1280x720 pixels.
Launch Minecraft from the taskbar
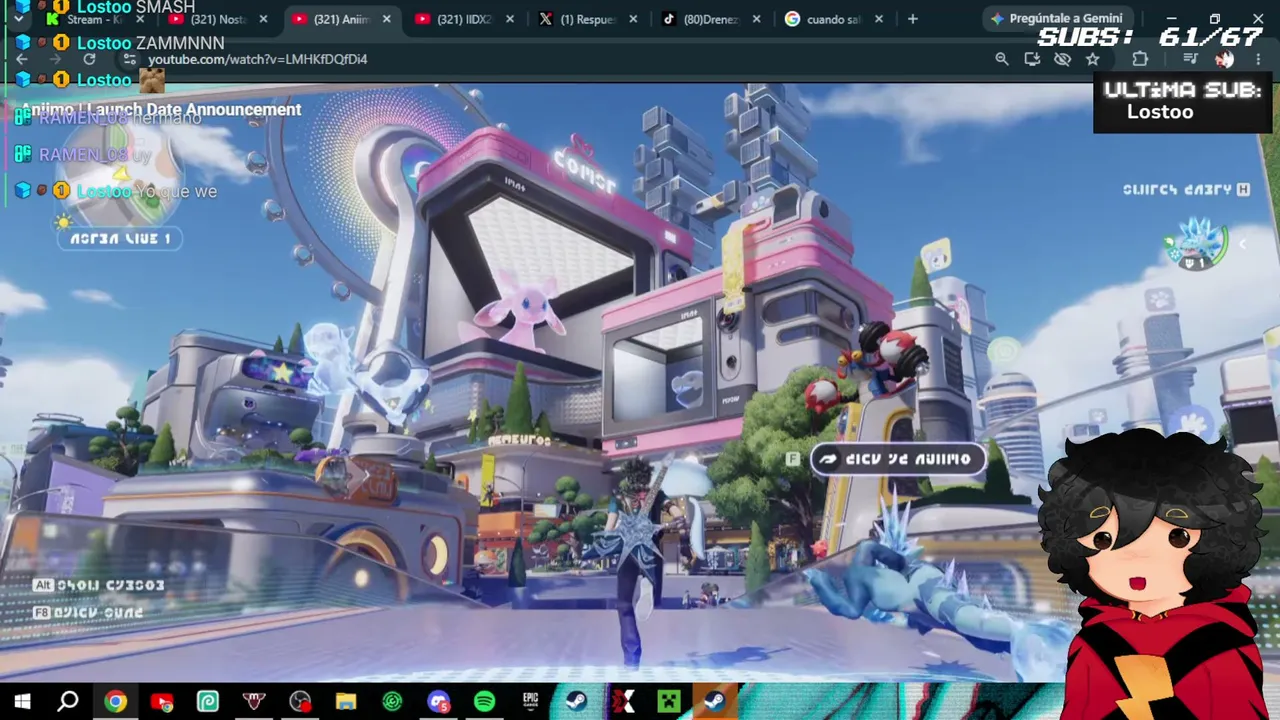tap(669, 702)
